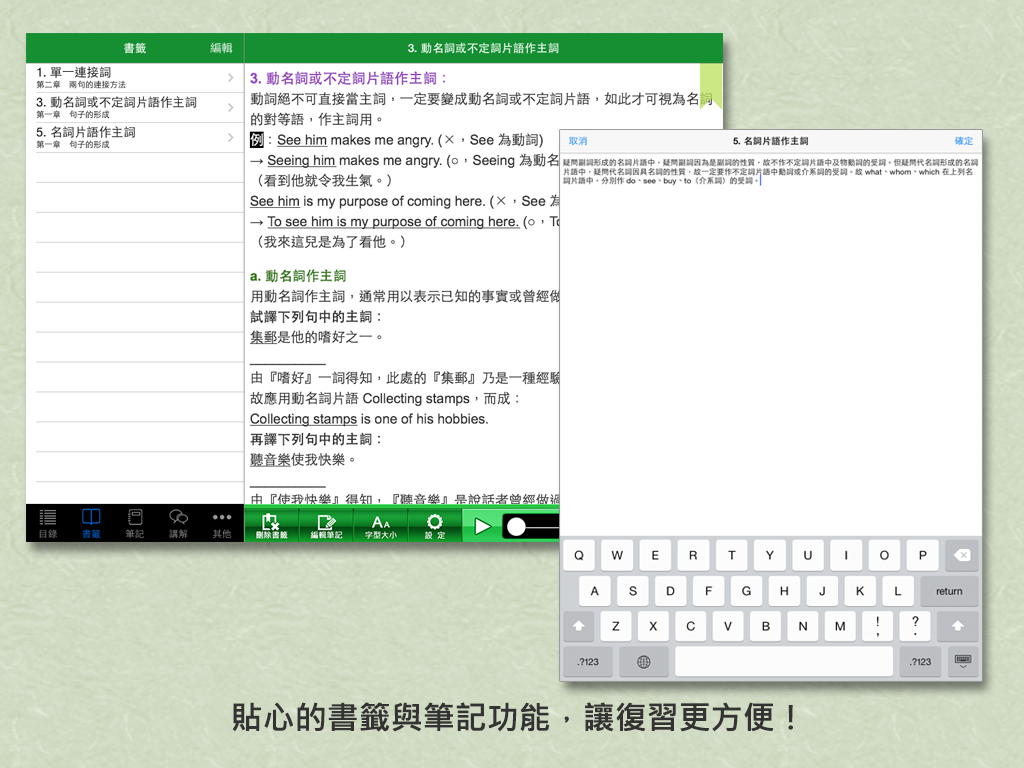Open the 筆記 notes tab
This screenshot has height=768, width=1024.
coord(135,523)
